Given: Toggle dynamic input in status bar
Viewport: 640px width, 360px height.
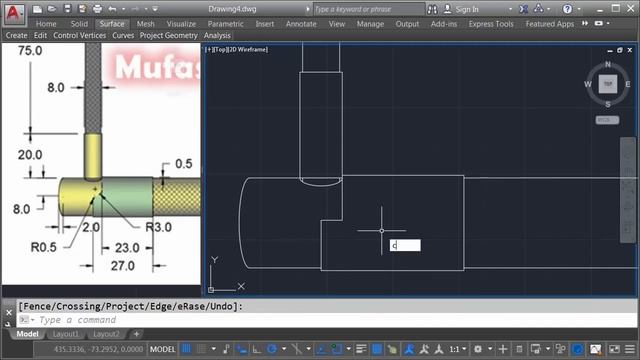Looking at the screenshot, I should tap(242, 349).
